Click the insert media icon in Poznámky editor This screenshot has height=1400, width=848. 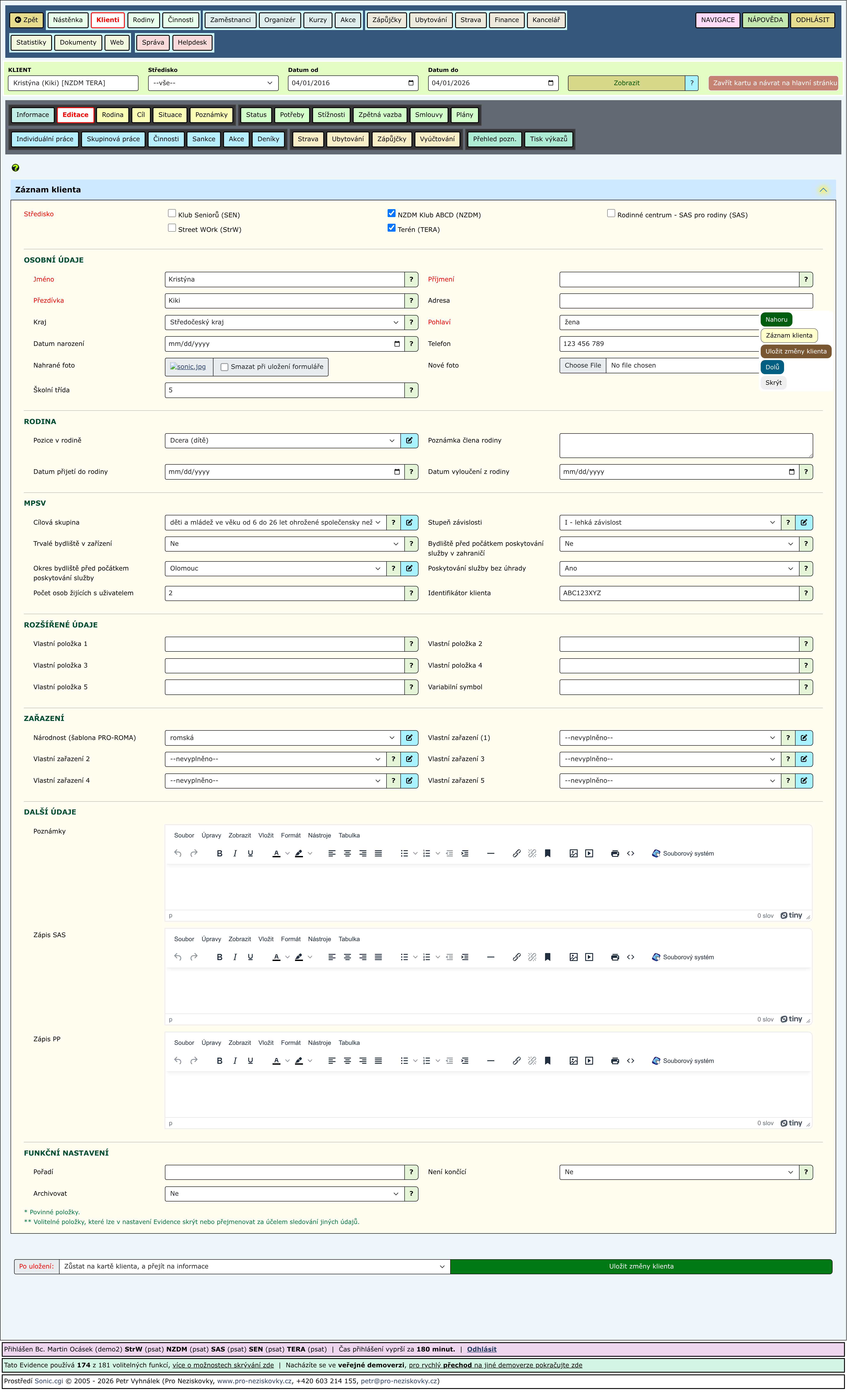[589, 853]
